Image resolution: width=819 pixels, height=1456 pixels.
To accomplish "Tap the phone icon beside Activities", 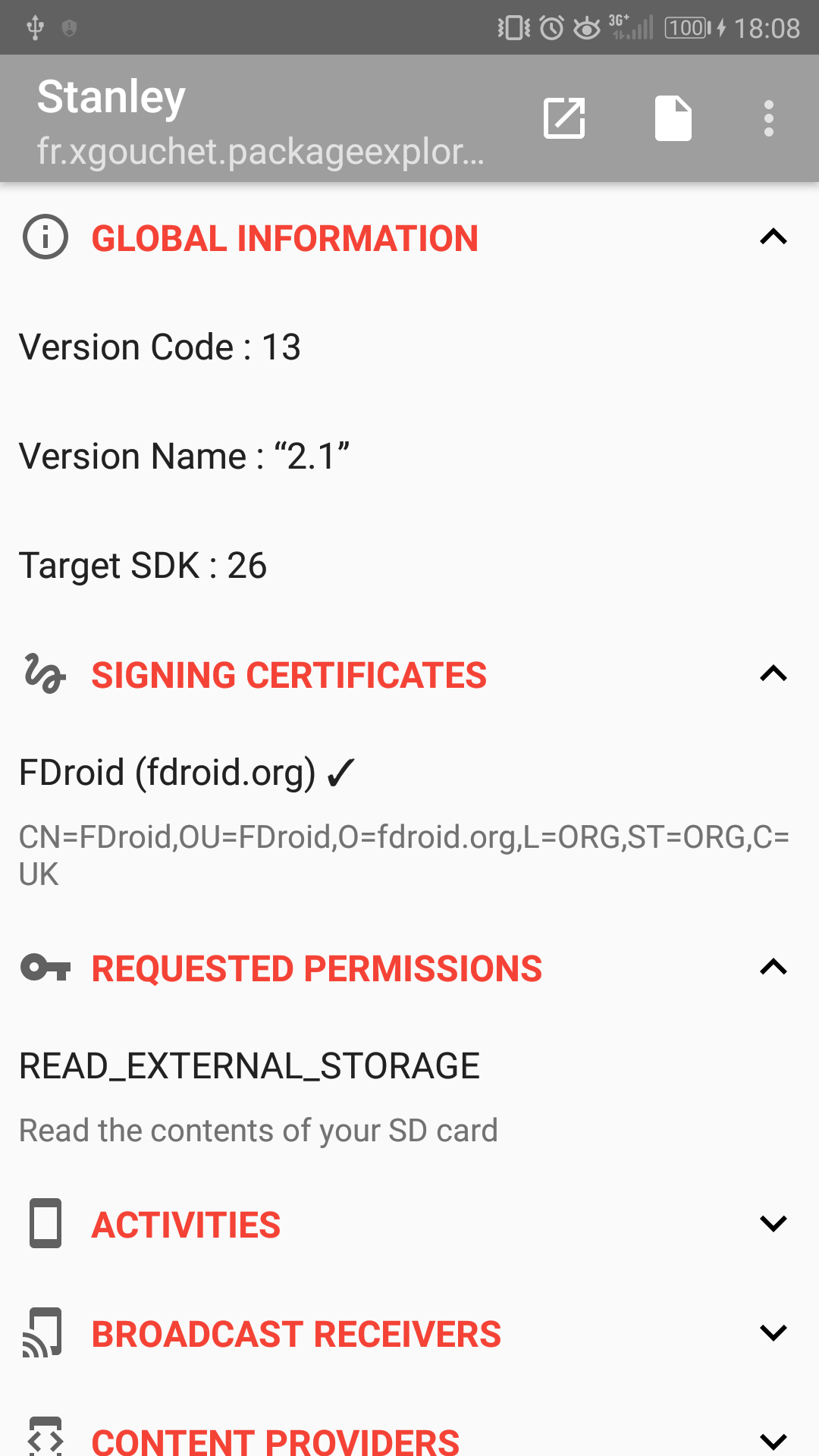I will pyautogui.click(x=45, y=1223).
